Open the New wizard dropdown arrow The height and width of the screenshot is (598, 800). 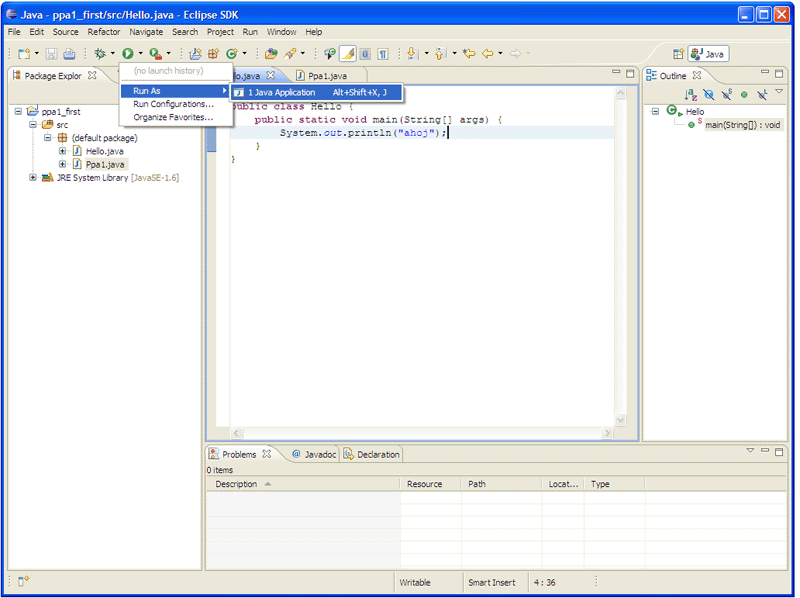click(x=37, y=54)
